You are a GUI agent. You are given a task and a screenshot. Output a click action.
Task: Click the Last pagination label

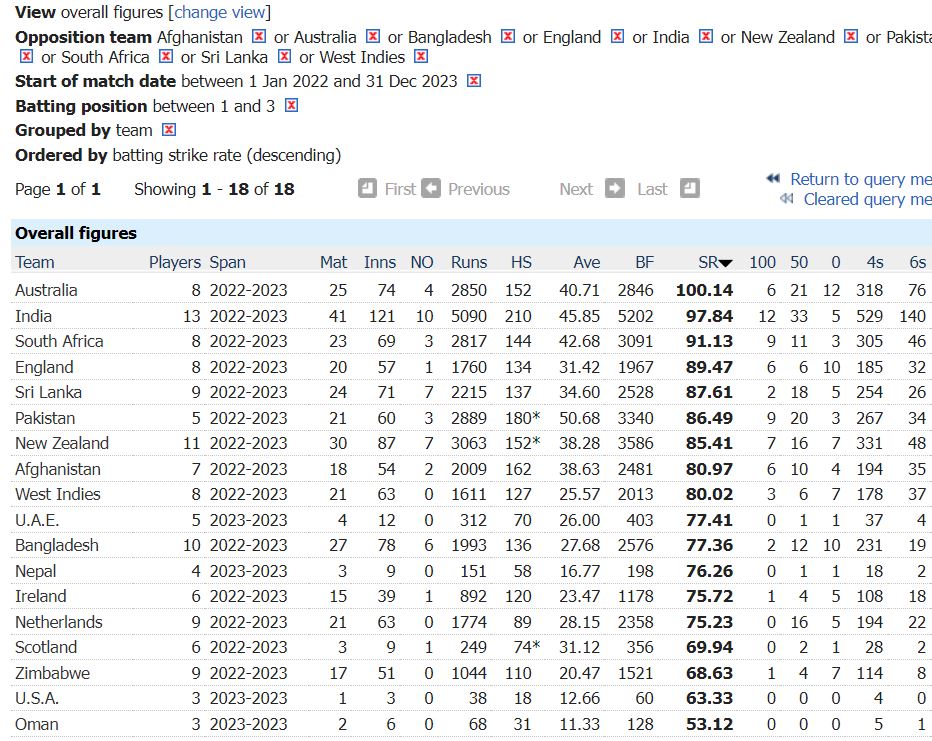point(652,189)
